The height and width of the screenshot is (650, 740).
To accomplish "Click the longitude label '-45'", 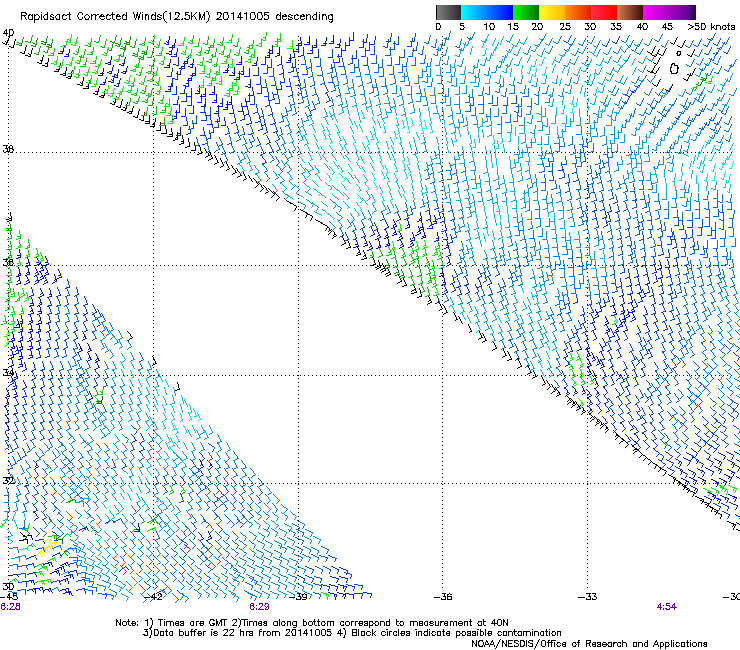I will (x=9, y=597).
